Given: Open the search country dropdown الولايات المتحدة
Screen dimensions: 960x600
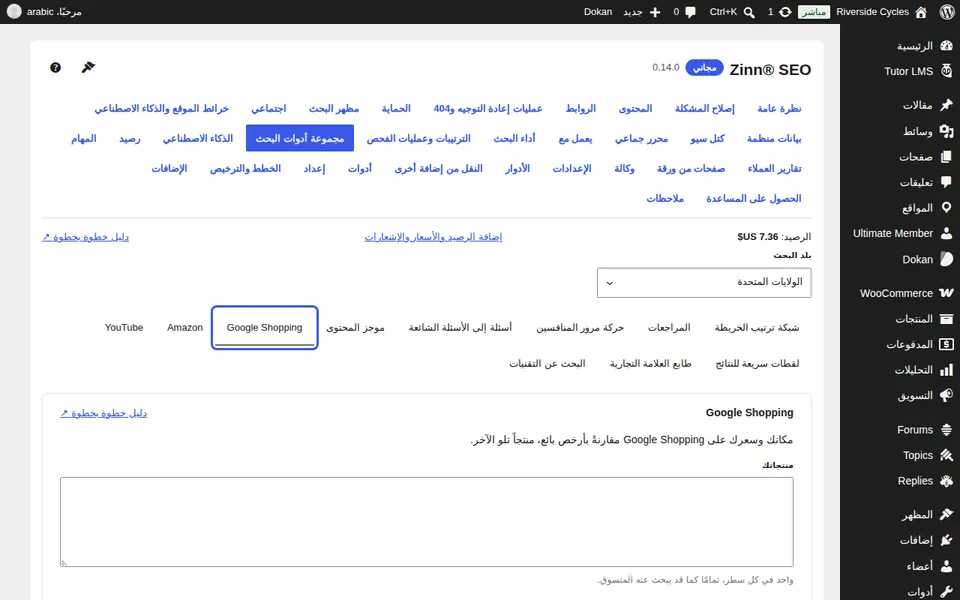Looking at the screenshot, I should tap(704, 282).
